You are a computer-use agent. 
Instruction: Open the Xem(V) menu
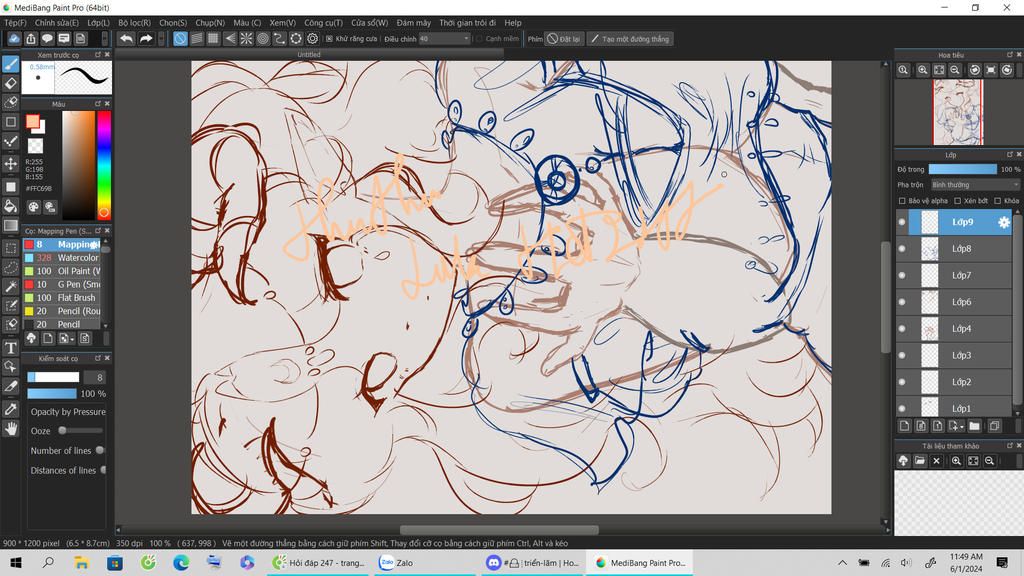coord(283,22)
